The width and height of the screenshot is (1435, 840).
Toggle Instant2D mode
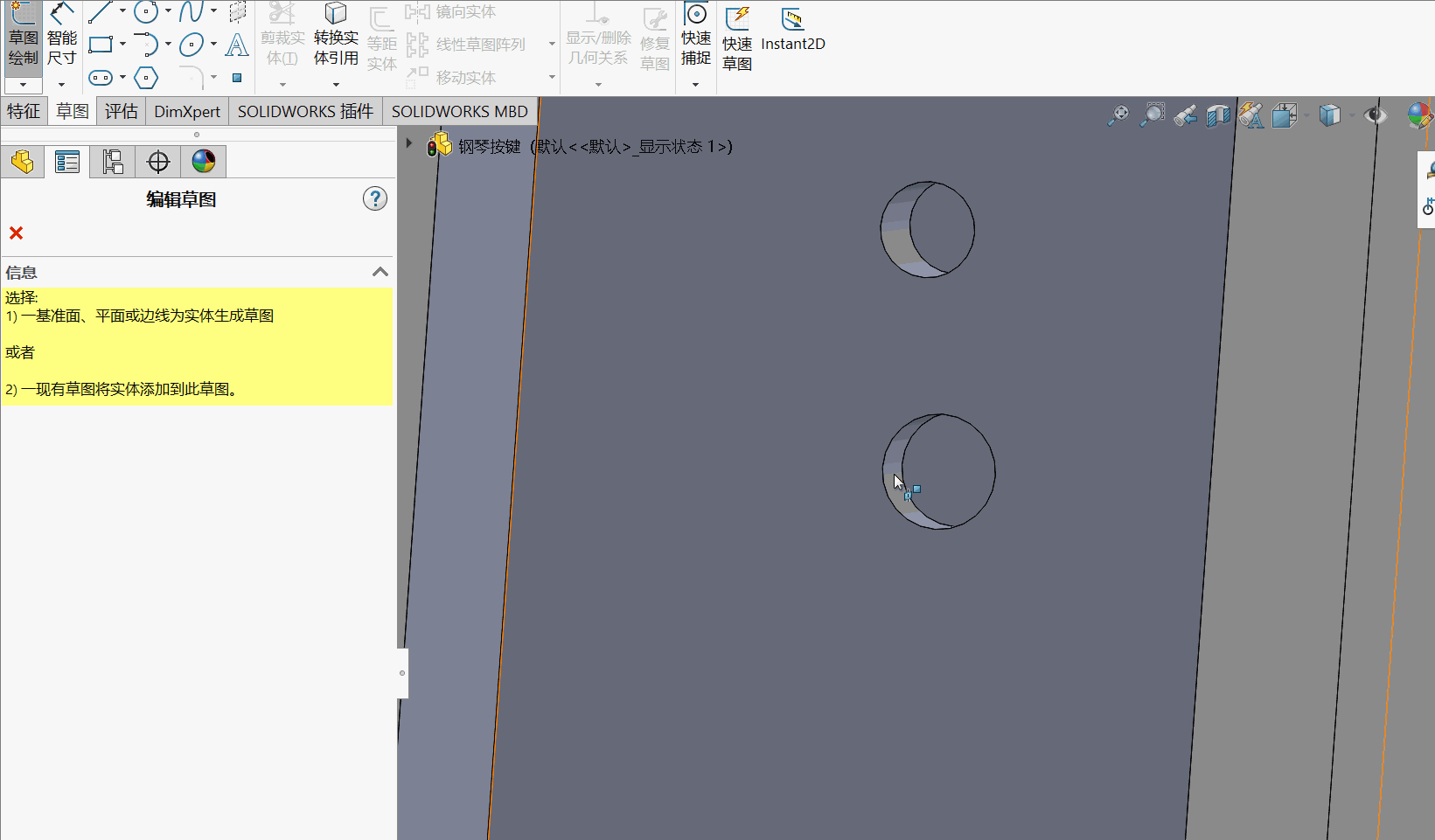pos(793,31)
